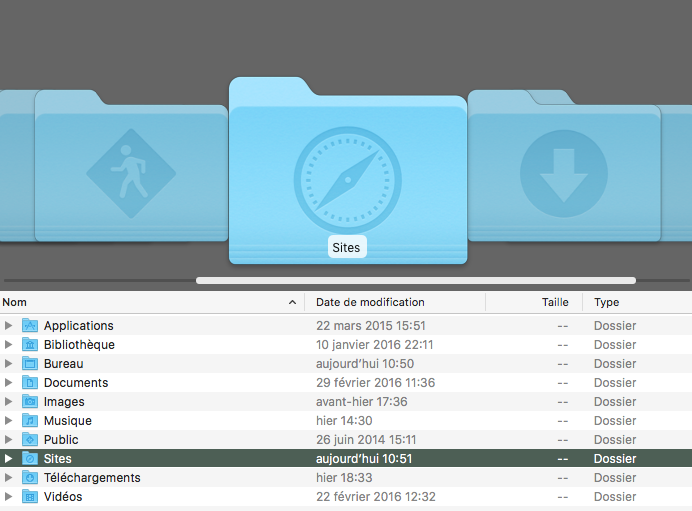Expand the Téléchargements folder
Image resolution: width=692 pixels, height=511 pixels.
tap(8, 477)
